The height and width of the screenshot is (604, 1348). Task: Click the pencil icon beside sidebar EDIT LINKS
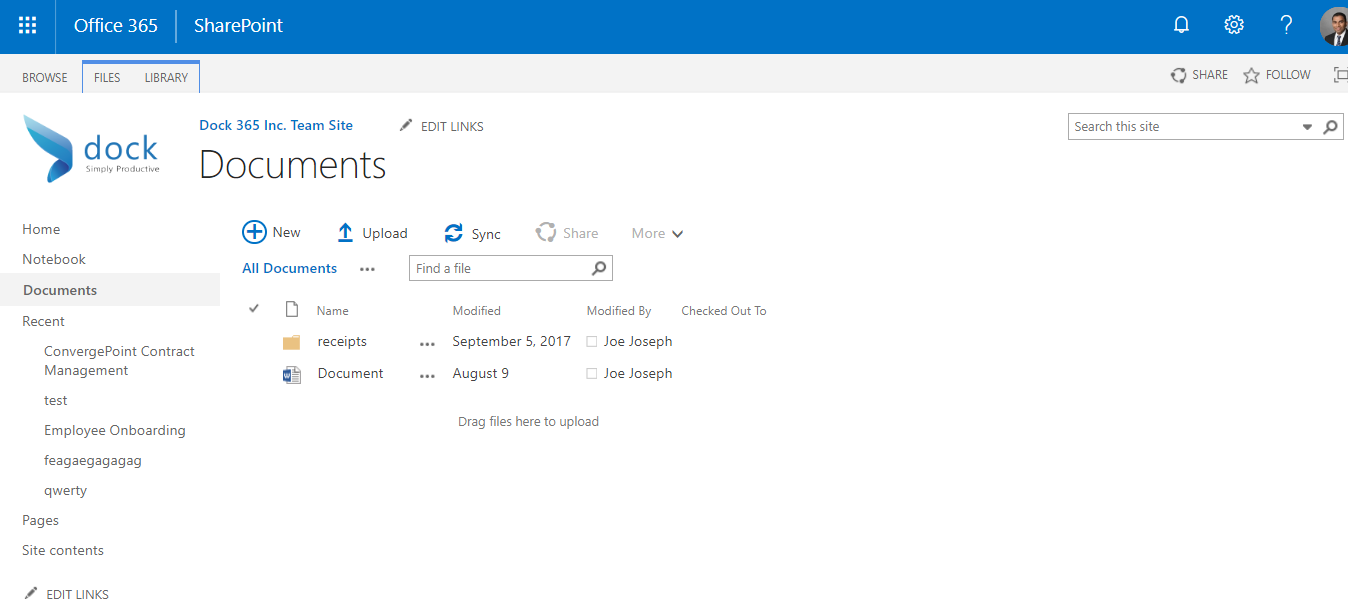click(30, 593)
